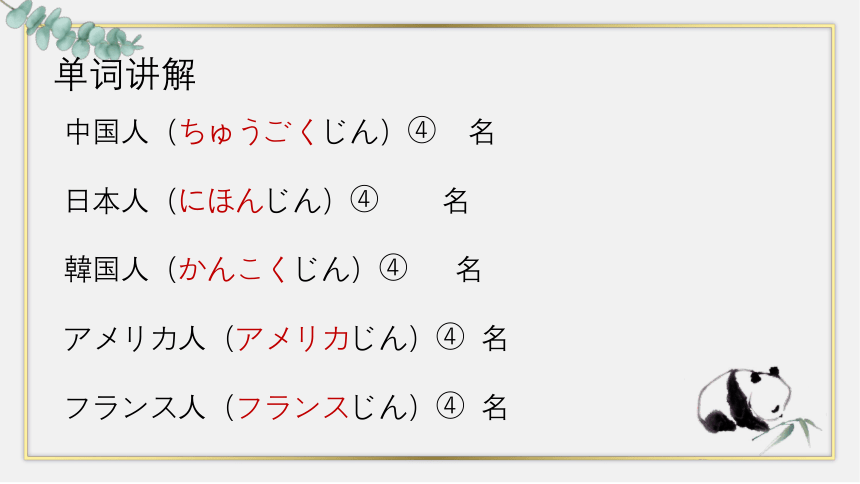Viewport: 860px width, 484px height.
Task: Click circled 4 accent mark after ちゅうごくじん
Action: click(x=422, y=131)
